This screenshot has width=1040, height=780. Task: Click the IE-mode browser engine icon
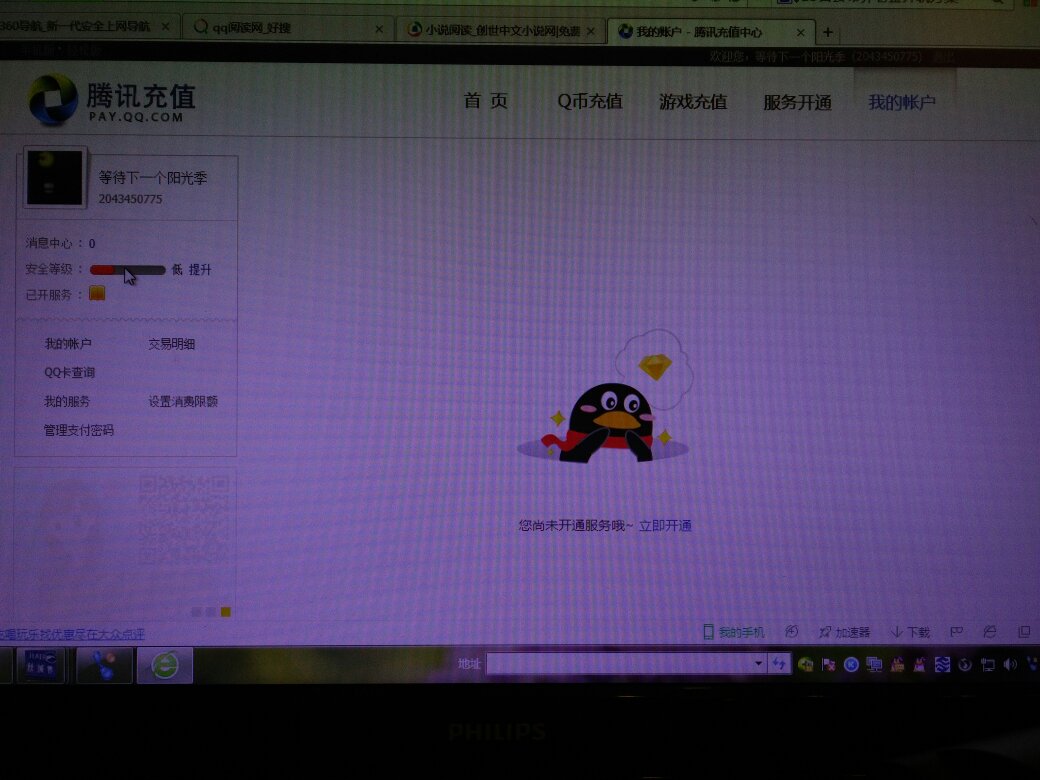tap(990, 631)
